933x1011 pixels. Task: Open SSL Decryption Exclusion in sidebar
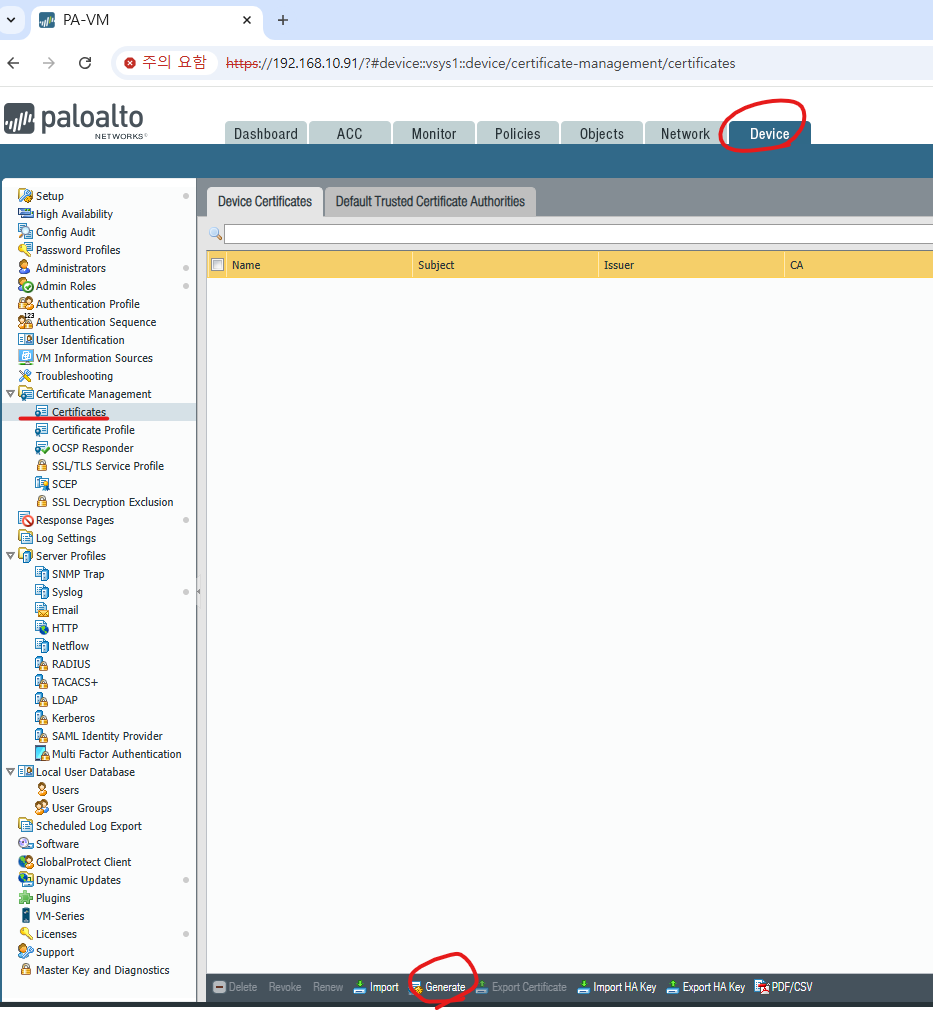click(x=113, y=502)
